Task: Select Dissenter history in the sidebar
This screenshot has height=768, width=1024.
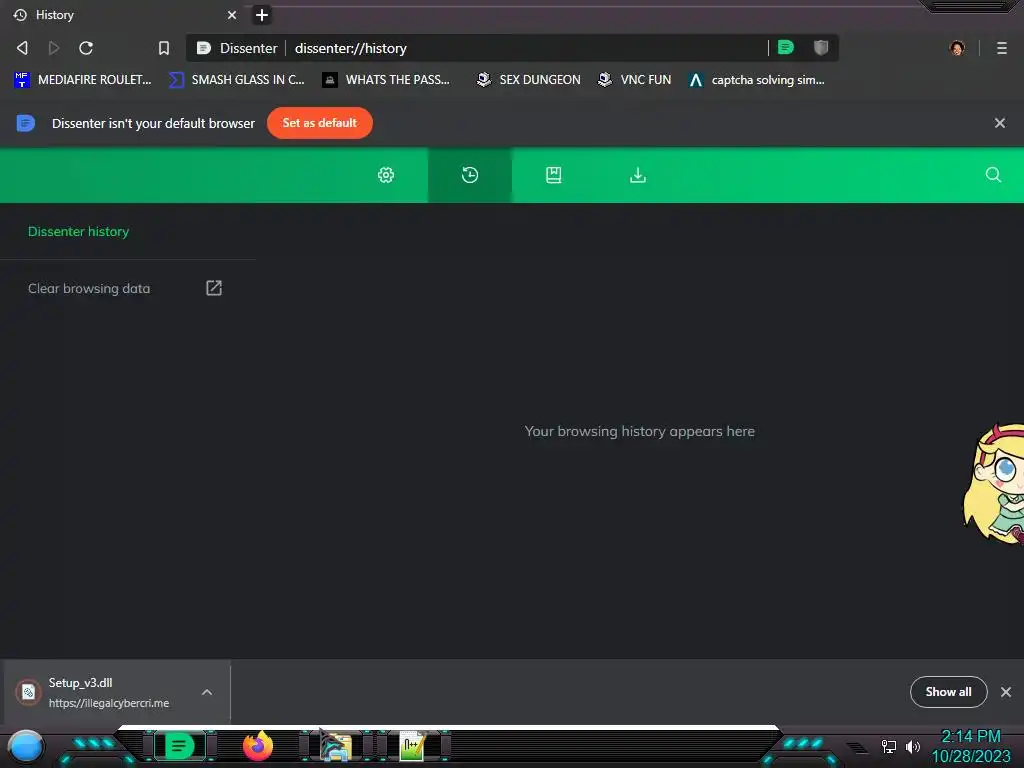Action: tap(78, 231)
